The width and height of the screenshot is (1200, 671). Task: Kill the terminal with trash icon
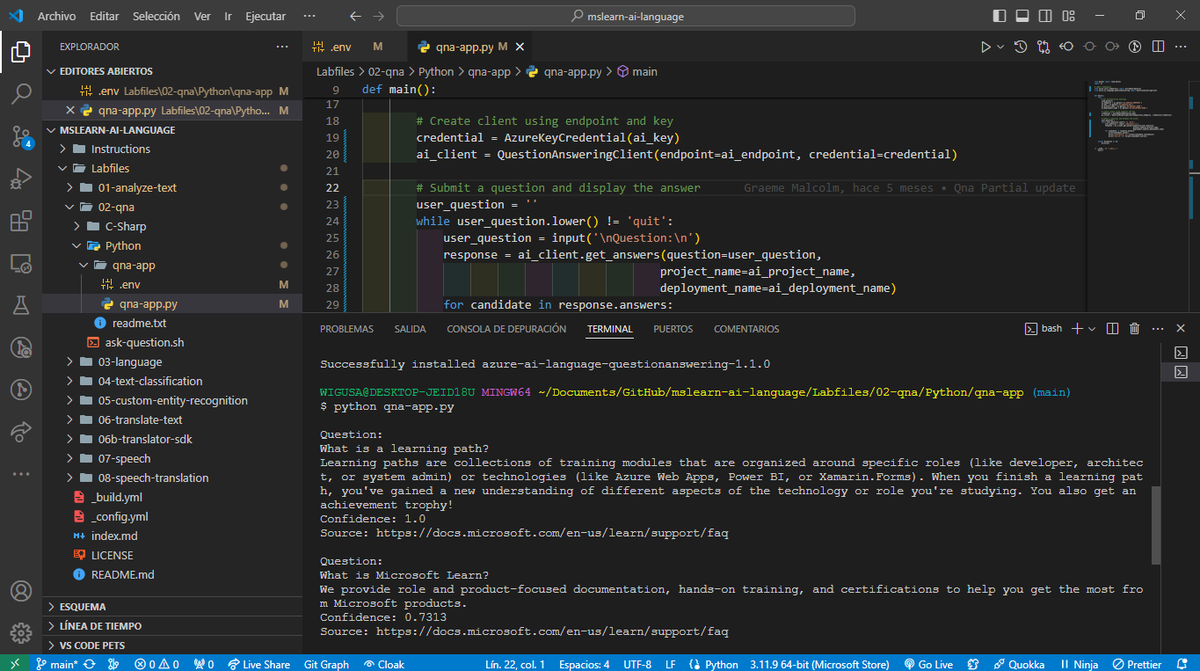(x=1134, y=328)
